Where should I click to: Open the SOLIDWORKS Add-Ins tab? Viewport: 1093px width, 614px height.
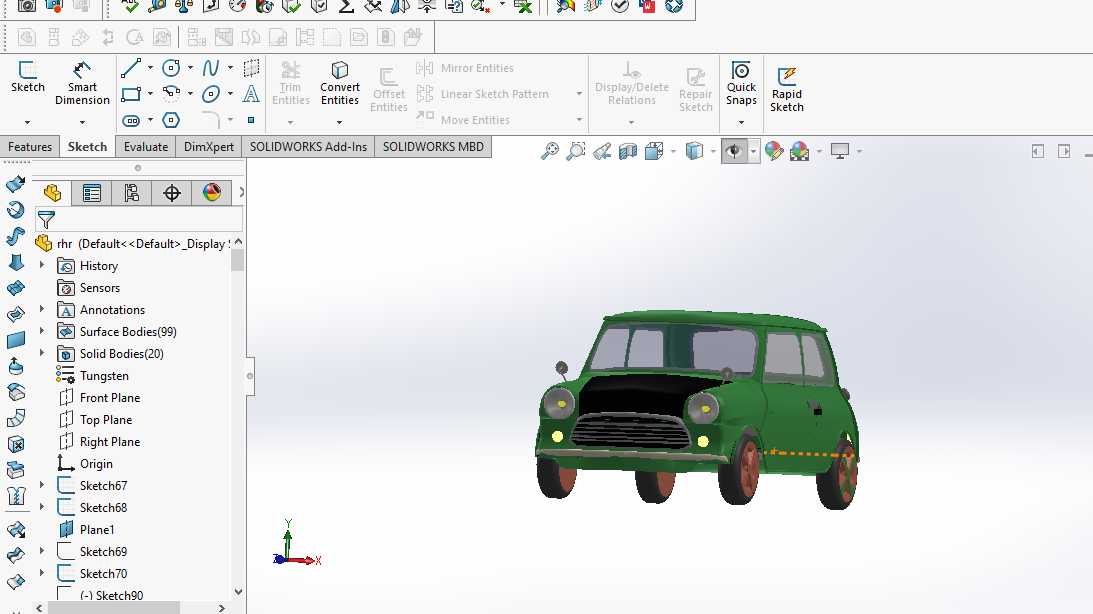coord(308,147)
